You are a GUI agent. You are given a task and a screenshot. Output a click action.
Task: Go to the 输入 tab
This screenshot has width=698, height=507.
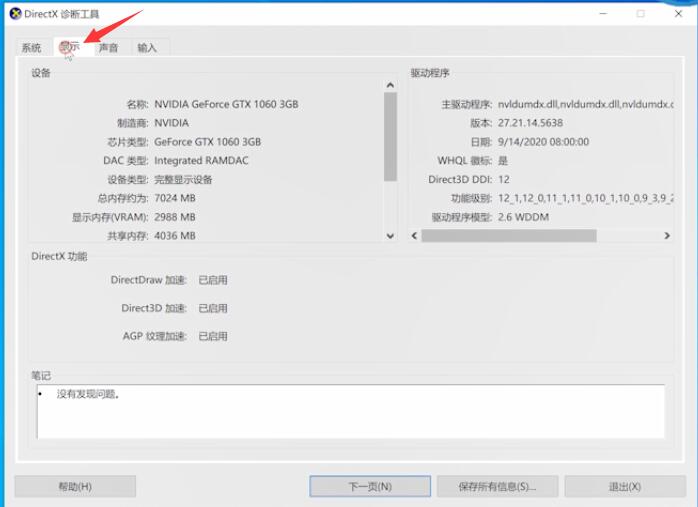click(147, 48)
